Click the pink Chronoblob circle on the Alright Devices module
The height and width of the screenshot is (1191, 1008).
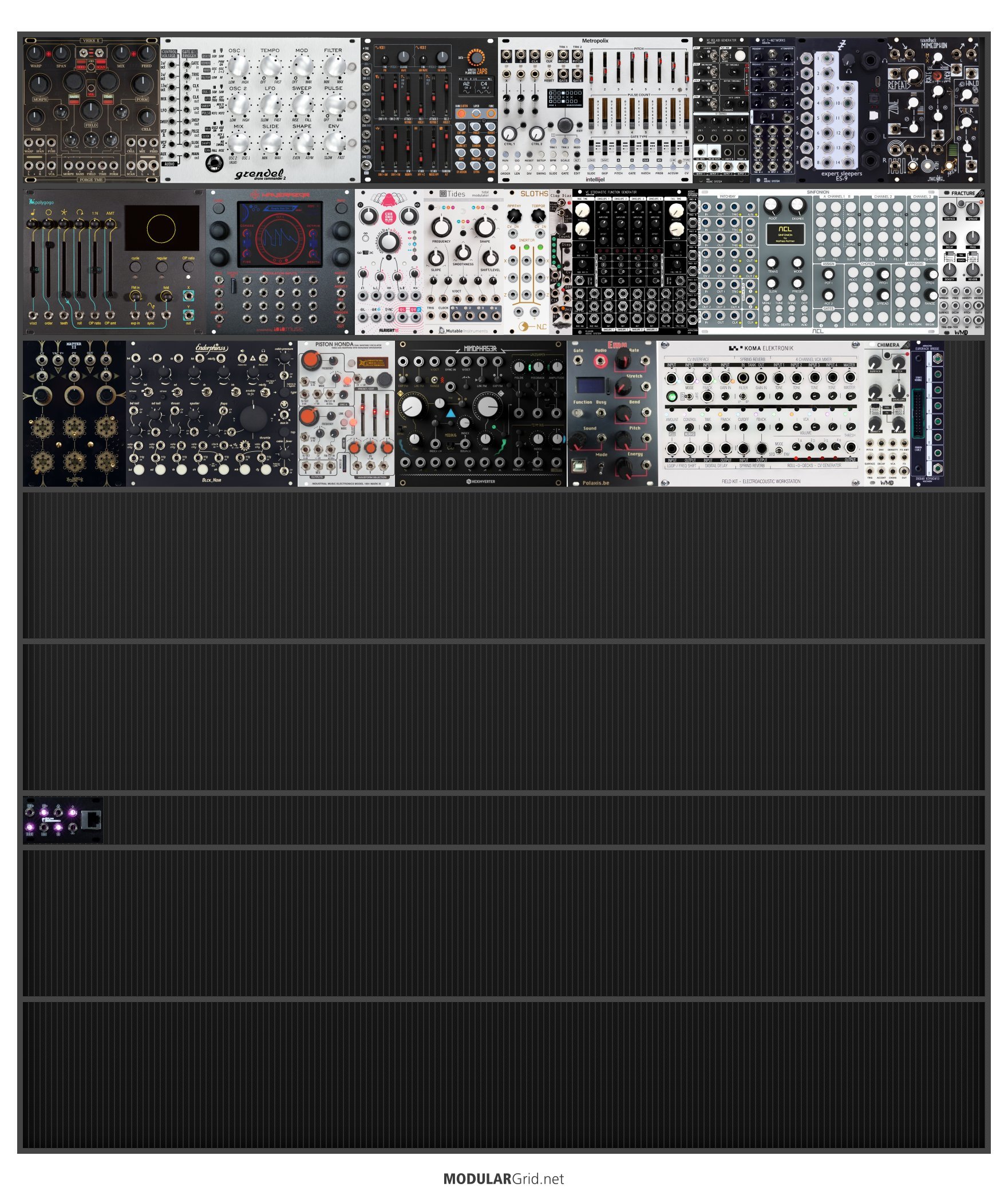tap(389, 218)
